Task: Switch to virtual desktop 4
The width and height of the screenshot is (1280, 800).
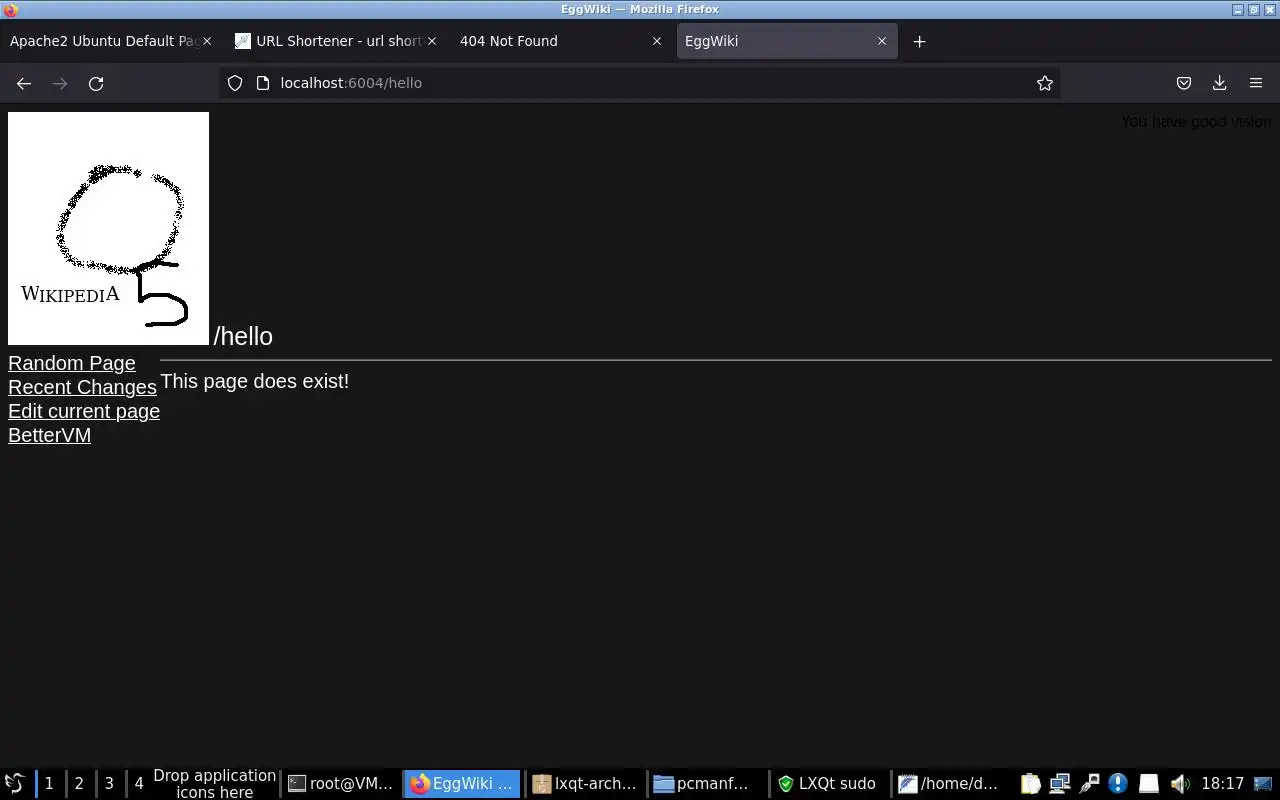Action: point(139,783)
